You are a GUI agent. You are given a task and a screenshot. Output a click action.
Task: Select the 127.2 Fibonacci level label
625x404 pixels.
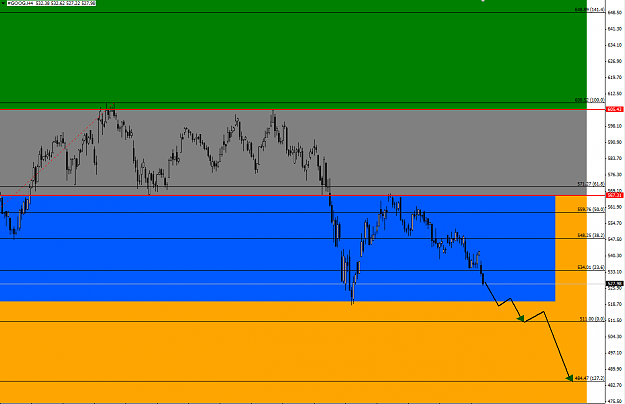point(590,378)
